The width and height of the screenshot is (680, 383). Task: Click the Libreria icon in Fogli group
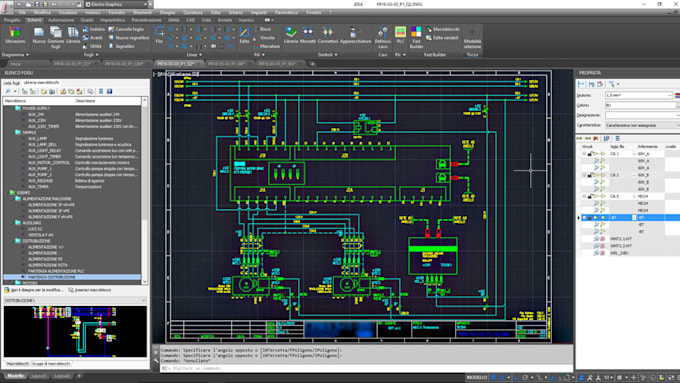[73, 35]
